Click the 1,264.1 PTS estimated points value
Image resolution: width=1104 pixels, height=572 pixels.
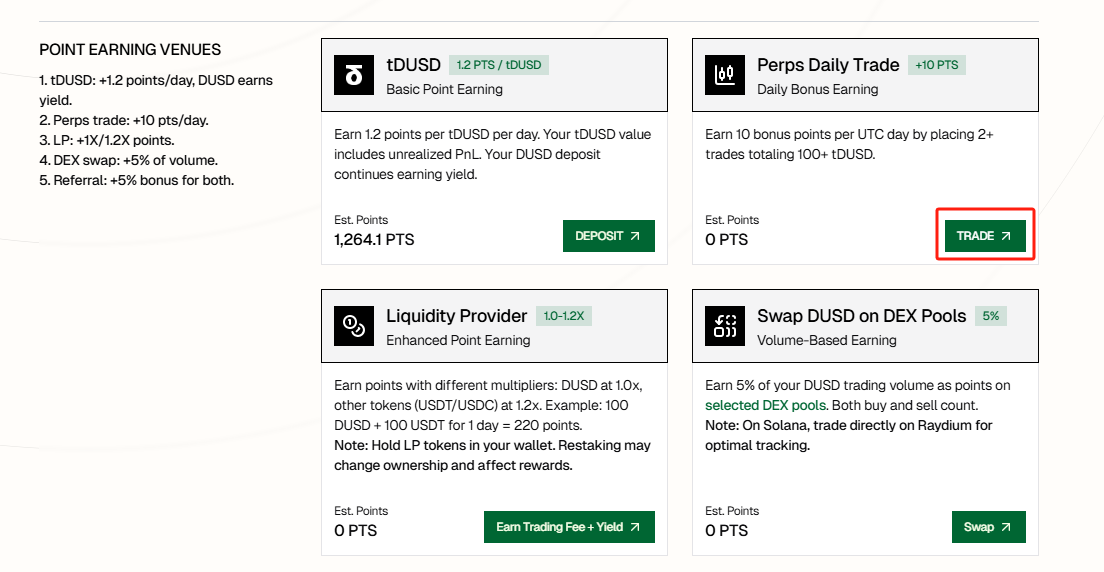pos(374,240)
